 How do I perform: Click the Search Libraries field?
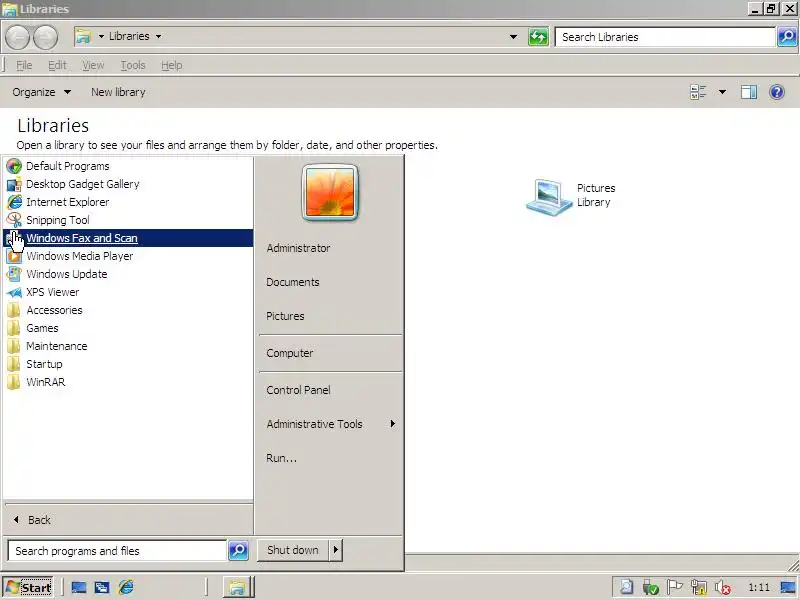point(666,37)
